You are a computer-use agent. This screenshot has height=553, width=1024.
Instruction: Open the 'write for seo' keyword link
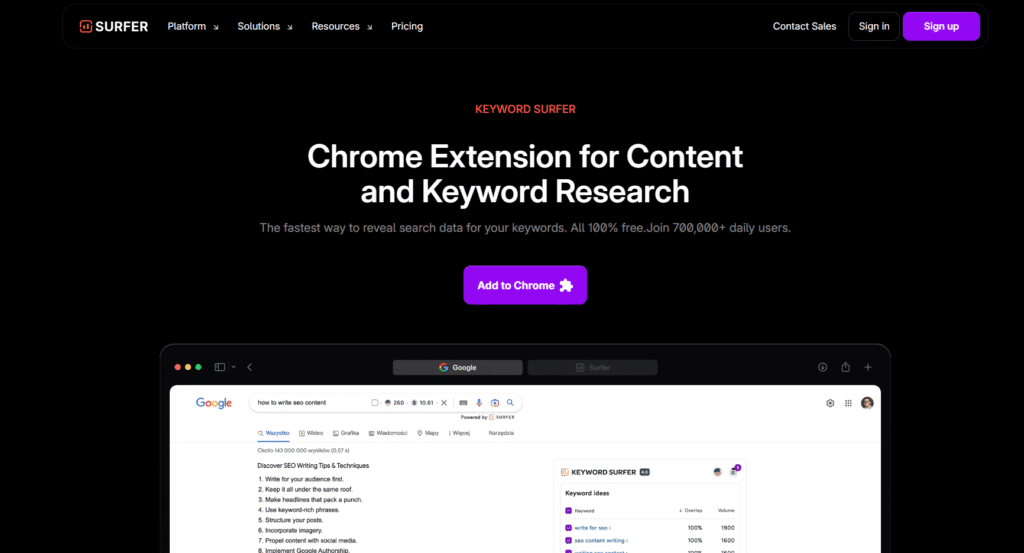[593, 528]
